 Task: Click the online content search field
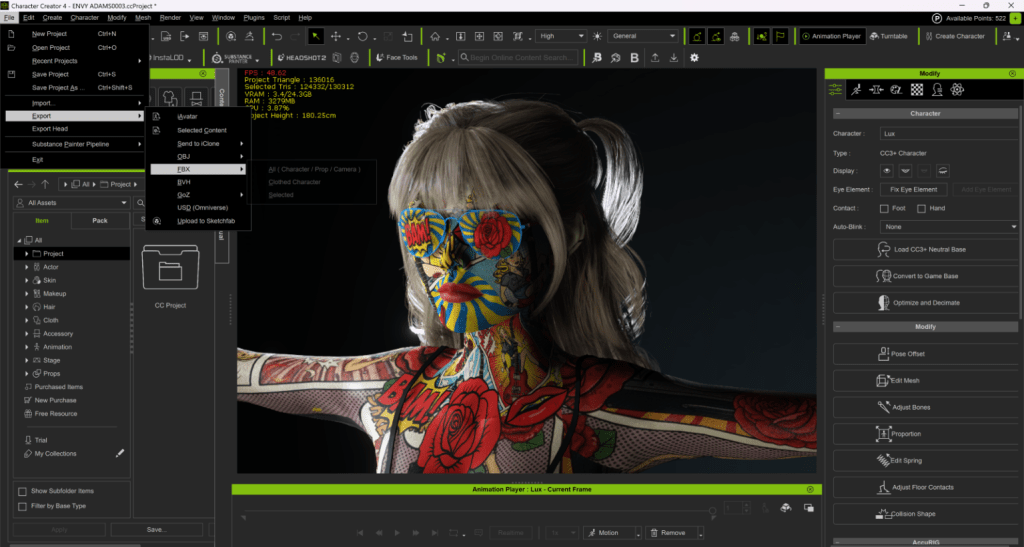[x=524, y=58]
